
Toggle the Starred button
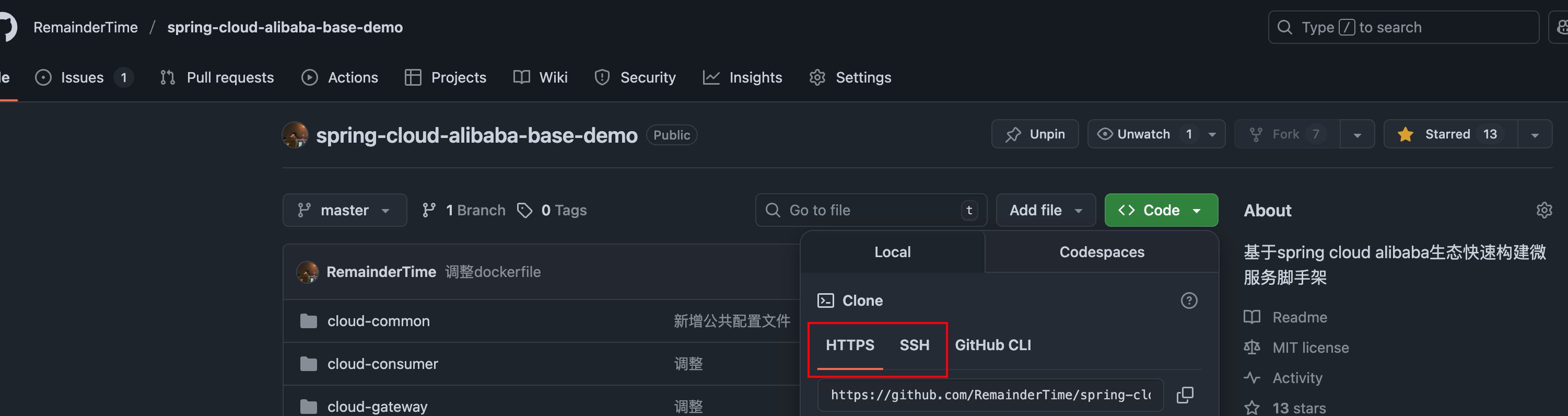click(x=1450, y=134)
